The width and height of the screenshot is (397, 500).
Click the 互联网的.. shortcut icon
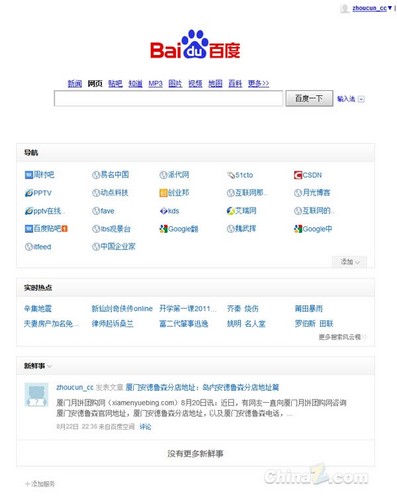298,211
